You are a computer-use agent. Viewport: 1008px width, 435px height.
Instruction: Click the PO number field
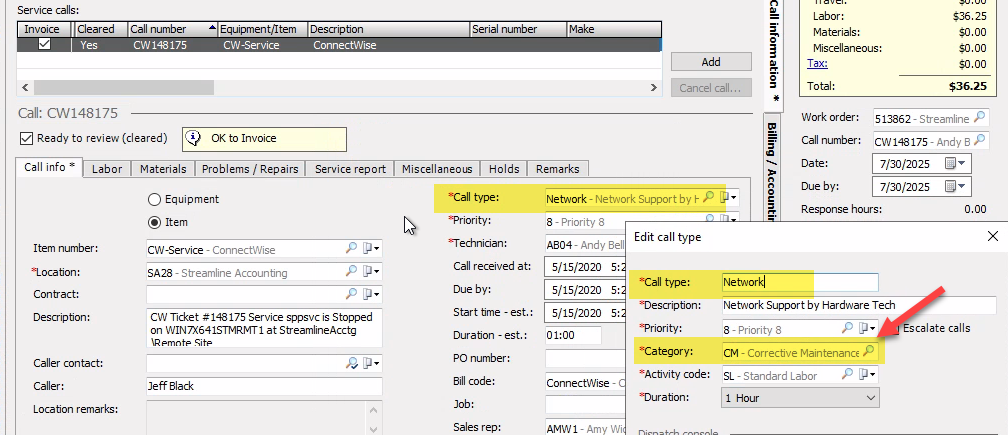[x=585, y=358]
